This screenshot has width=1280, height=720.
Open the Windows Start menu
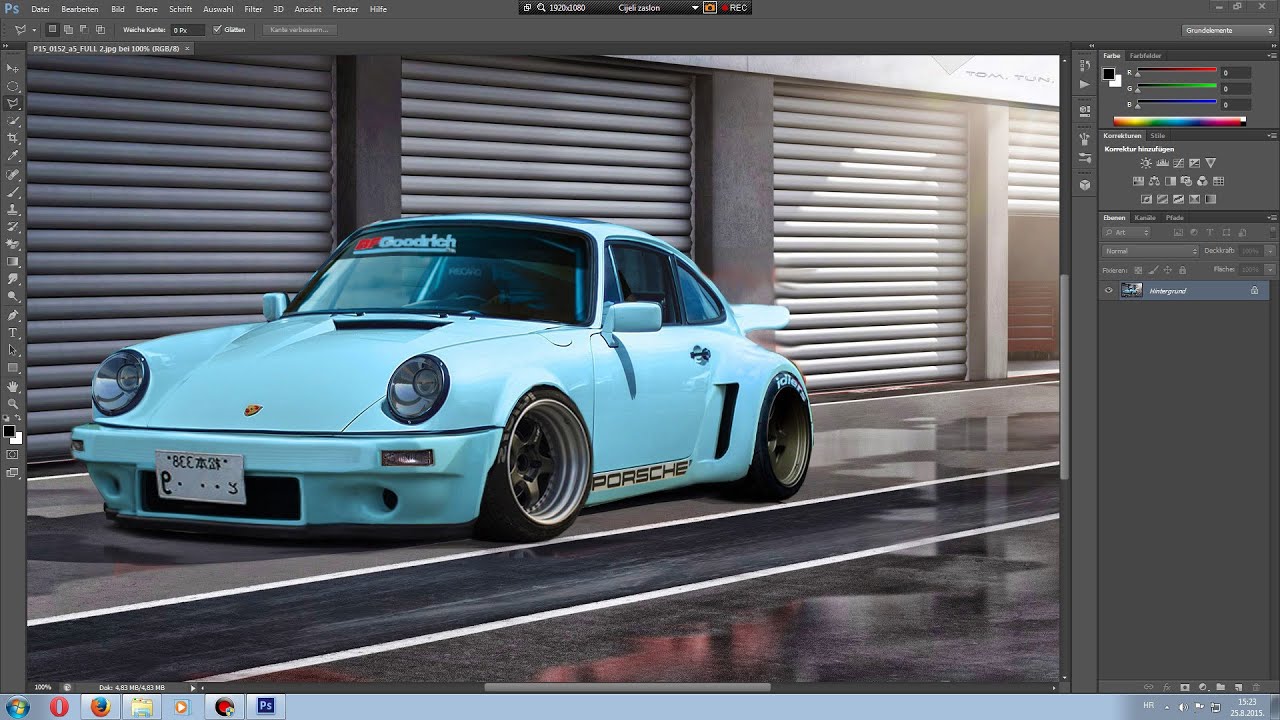point(17,707)
